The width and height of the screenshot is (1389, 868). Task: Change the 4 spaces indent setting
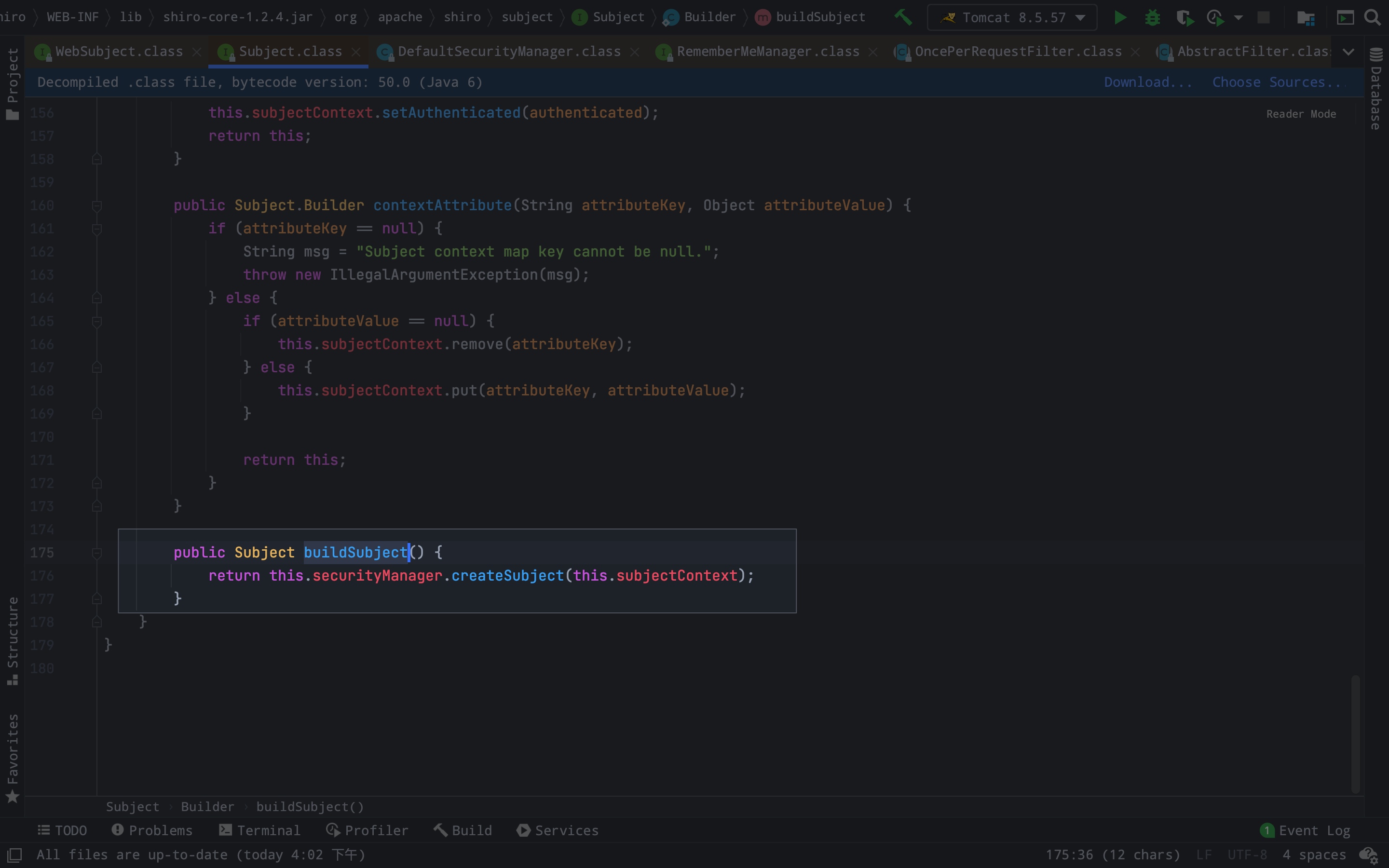(x=1314, y=855)
